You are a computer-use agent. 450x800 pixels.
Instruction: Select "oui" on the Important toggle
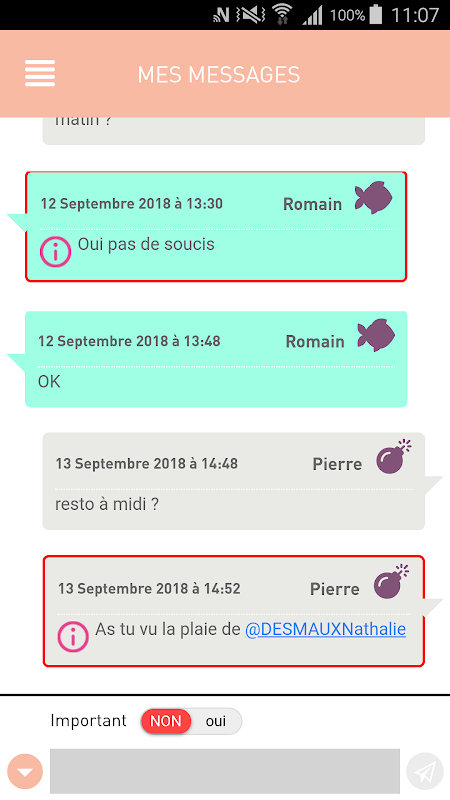pyautogui.click(x=216, y=721)
